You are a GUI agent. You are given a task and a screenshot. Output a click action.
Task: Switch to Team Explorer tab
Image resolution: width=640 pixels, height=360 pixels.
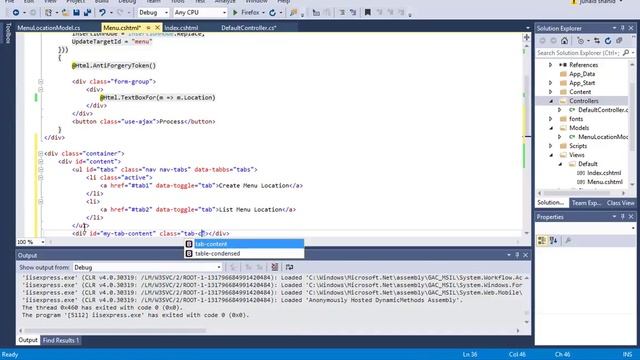586,203
